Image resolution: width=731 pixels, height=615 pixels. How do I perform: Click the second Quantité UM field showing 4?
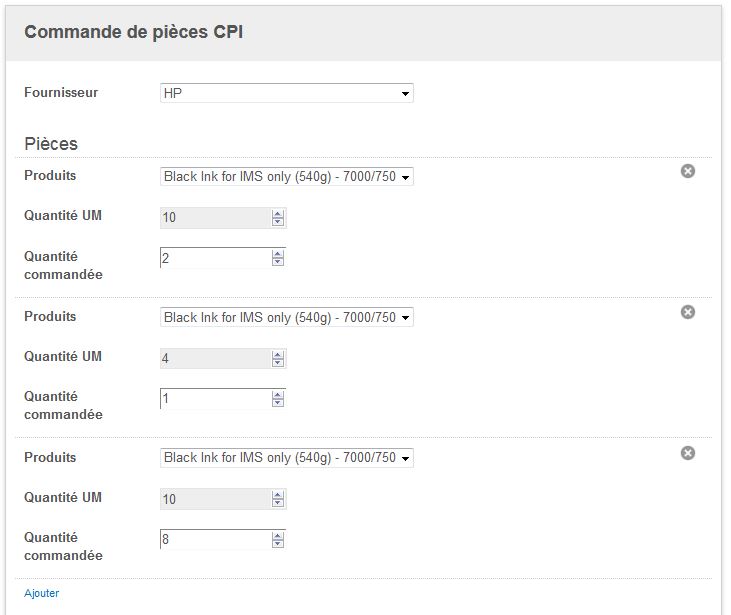coord(215,358)
